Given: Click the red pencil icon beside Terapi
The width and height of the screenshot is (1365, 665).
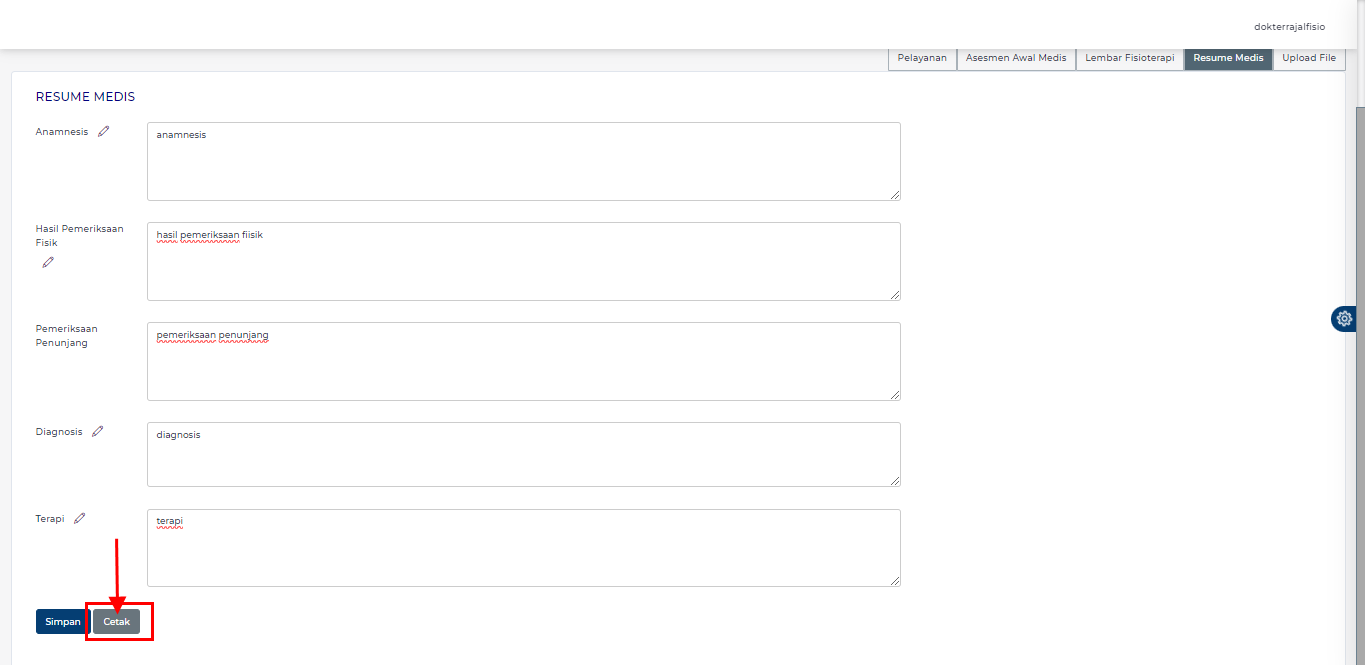Looking at the screenshot, I should click(80, 518).
